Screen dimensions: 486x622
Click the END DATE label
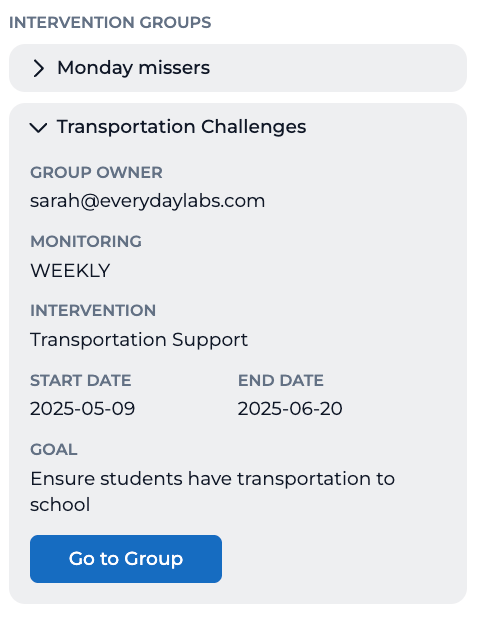coord(281,380)
